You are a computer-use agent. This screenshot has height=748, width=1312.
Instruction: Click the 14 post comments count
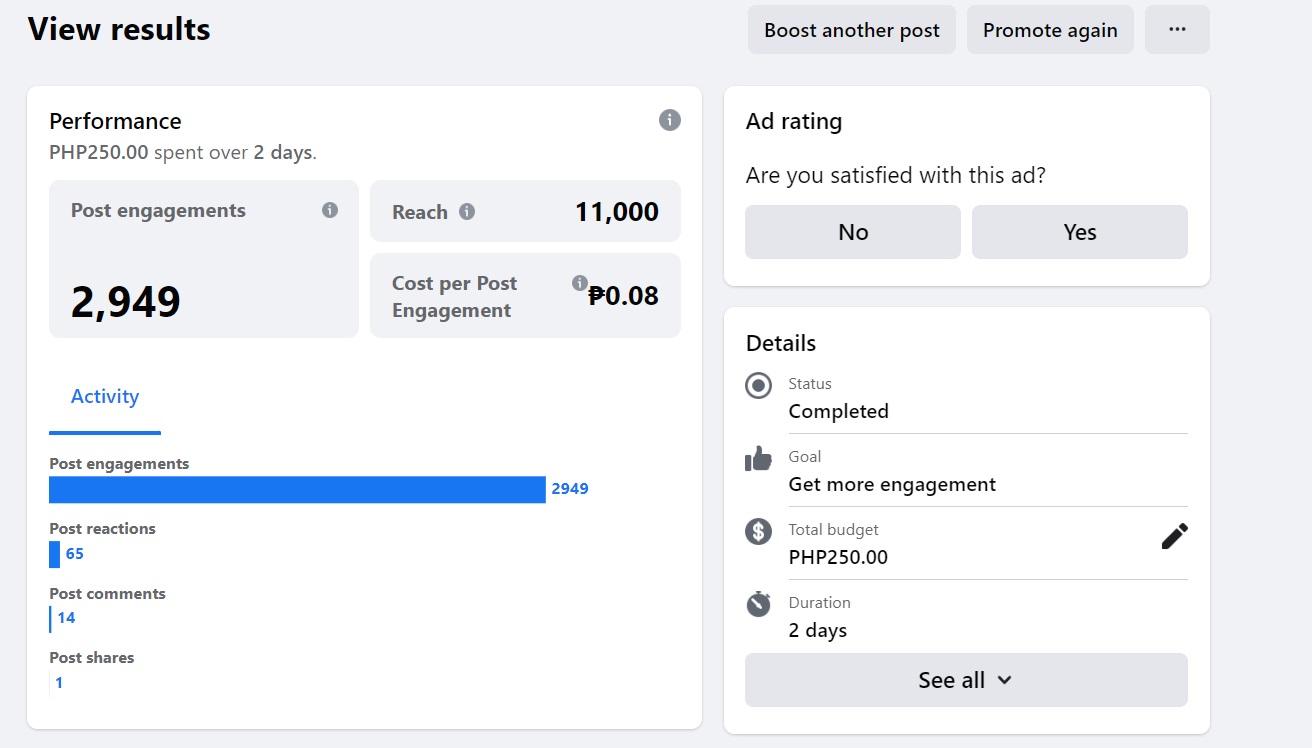pyautogui.click(x=66, y=618)
